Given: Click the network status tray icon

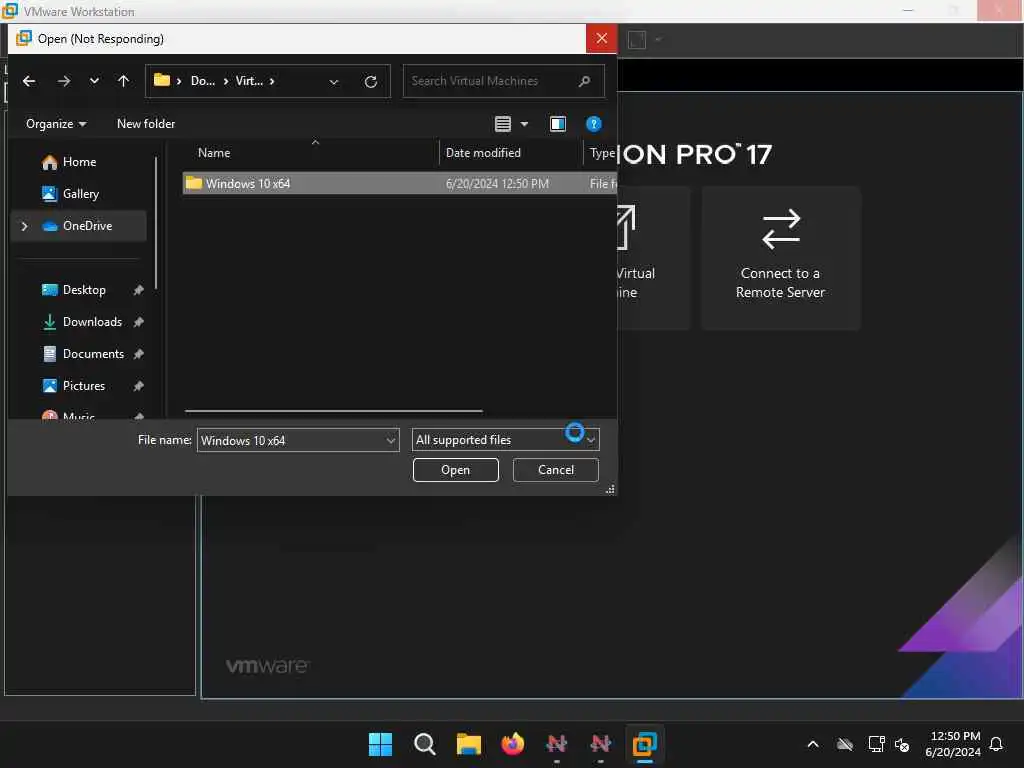Looking at the screenshot, I should click(876, 744).
